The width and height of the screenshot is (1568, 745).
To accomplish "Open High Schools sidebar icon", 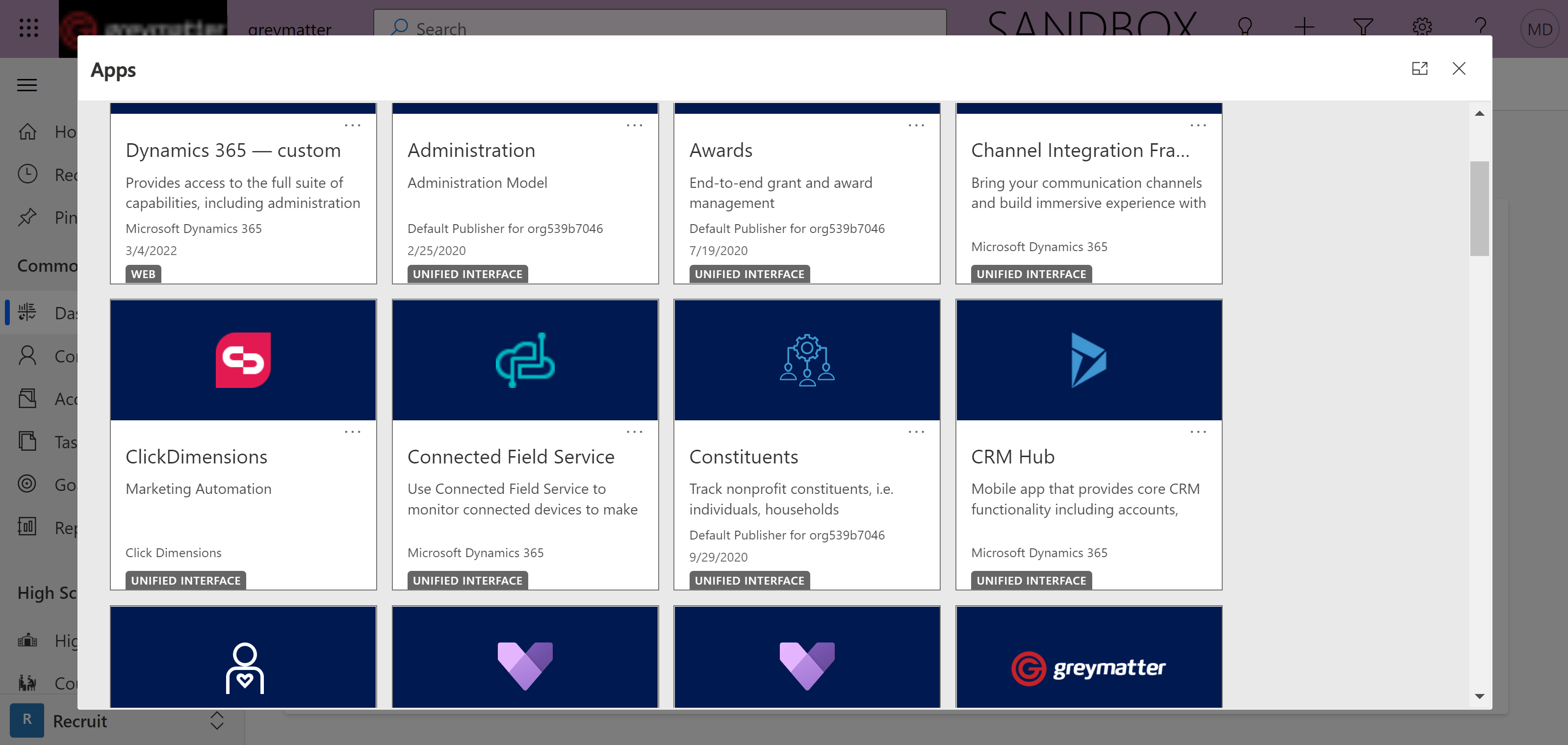I will pos(27,641).
